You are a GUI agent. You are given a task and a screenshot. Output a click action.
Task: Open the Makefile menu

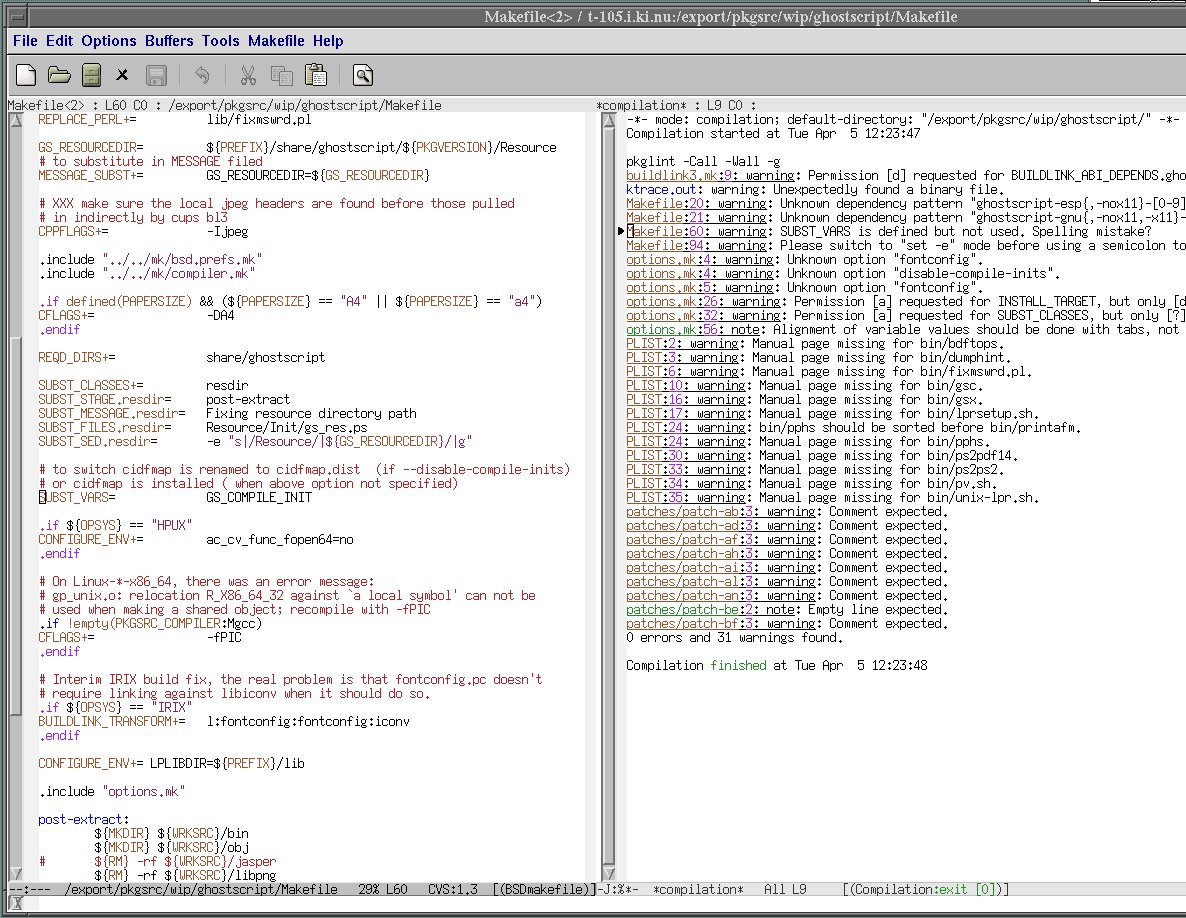pos(276,41)
